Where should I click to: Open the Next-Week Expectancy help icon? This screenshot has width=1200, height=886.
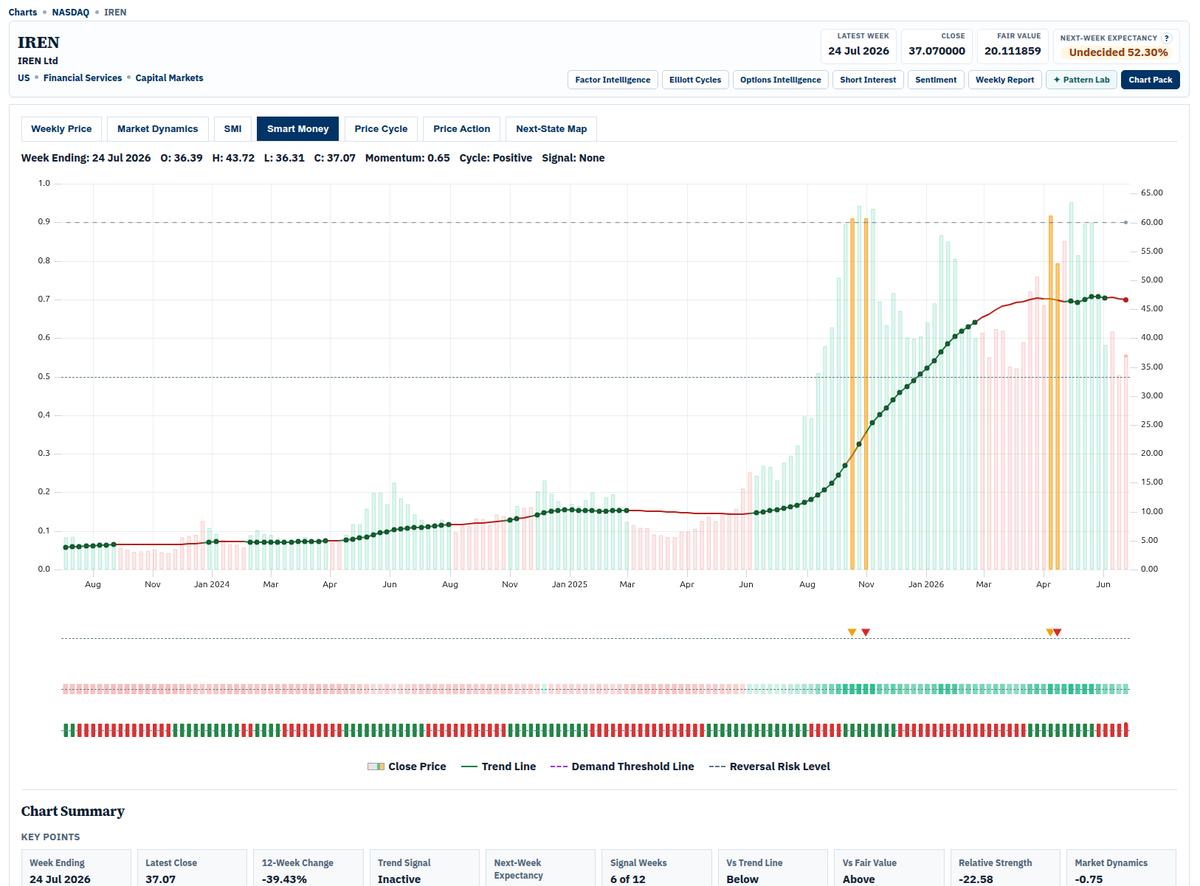[1166, 38]
